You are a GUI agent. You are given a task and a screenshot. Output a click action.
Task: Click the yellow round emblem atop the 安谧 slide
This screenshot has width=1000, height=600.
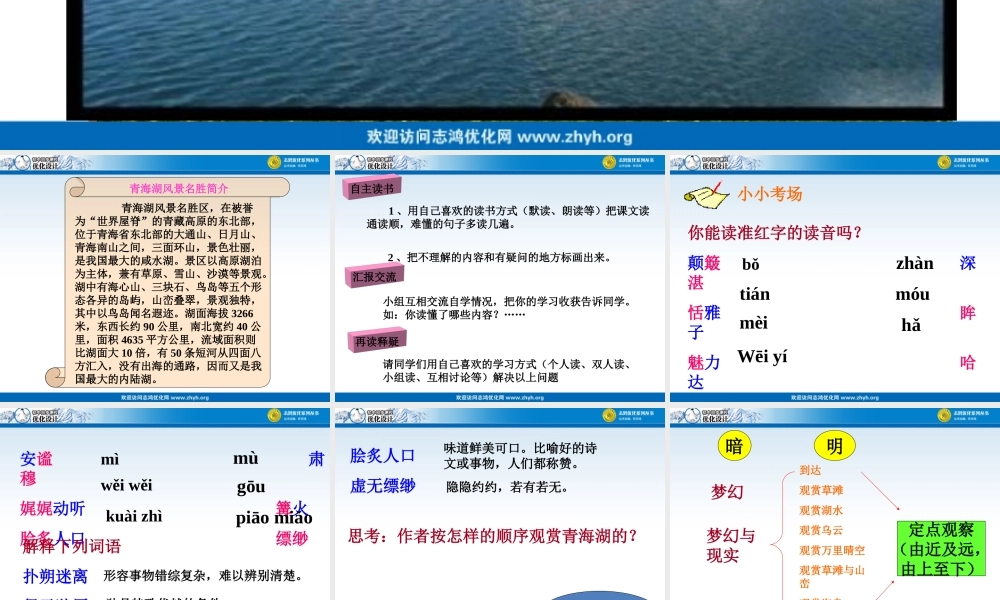coord(274,416)
